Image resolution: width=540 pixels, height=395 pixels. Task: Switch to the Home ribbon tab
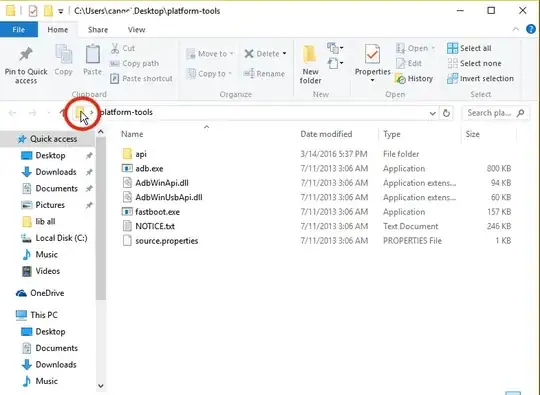58,30
